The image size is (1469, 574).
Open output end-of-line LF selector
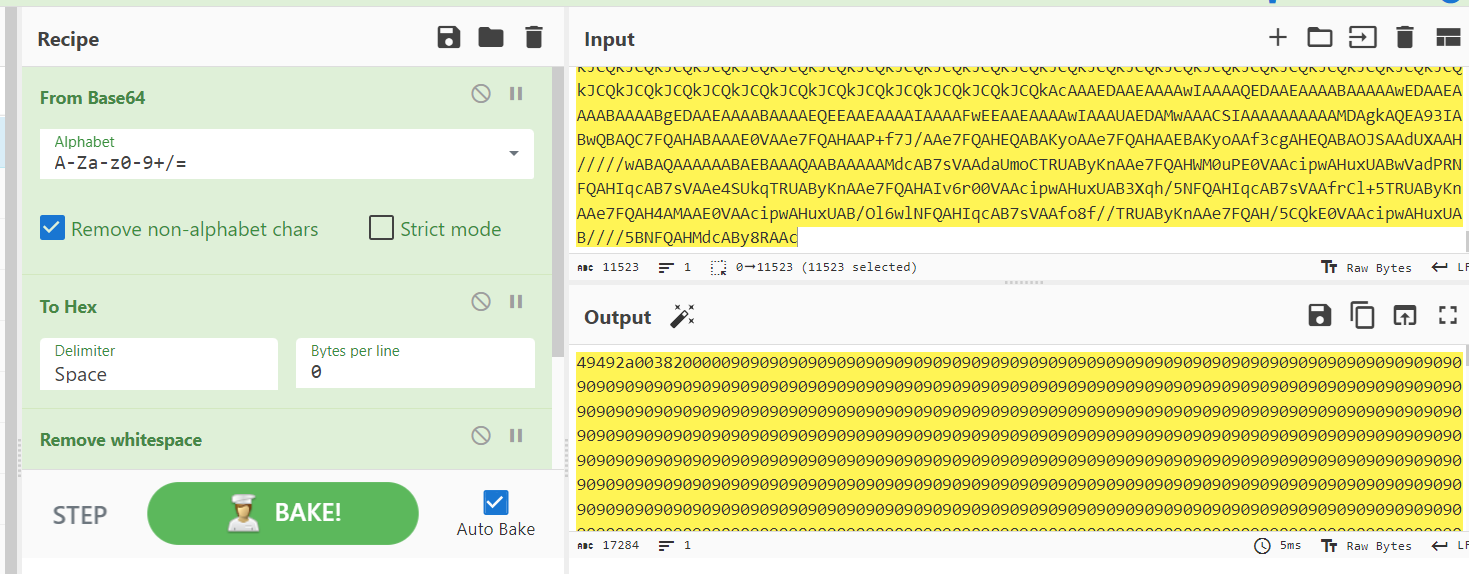(x=1448, y=546)
